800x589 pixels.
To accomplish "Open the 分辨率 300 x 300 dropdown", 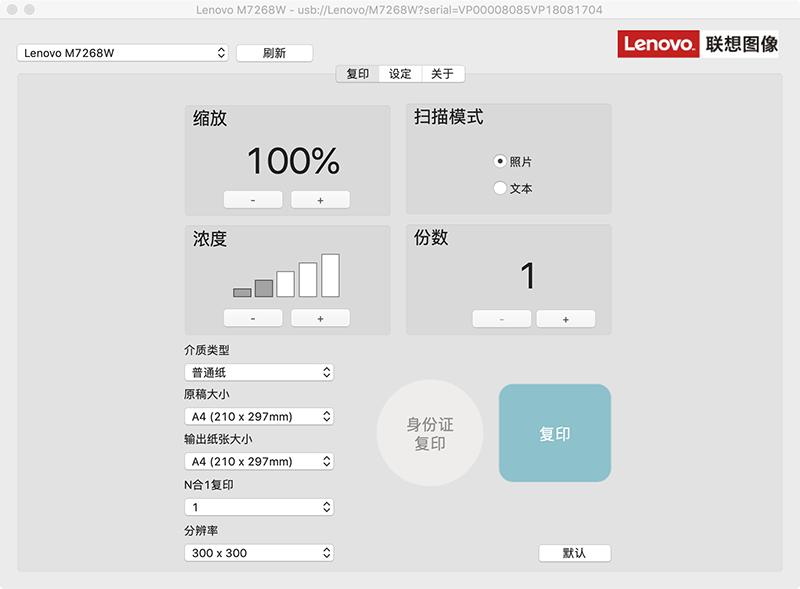I will pos(259,553).
